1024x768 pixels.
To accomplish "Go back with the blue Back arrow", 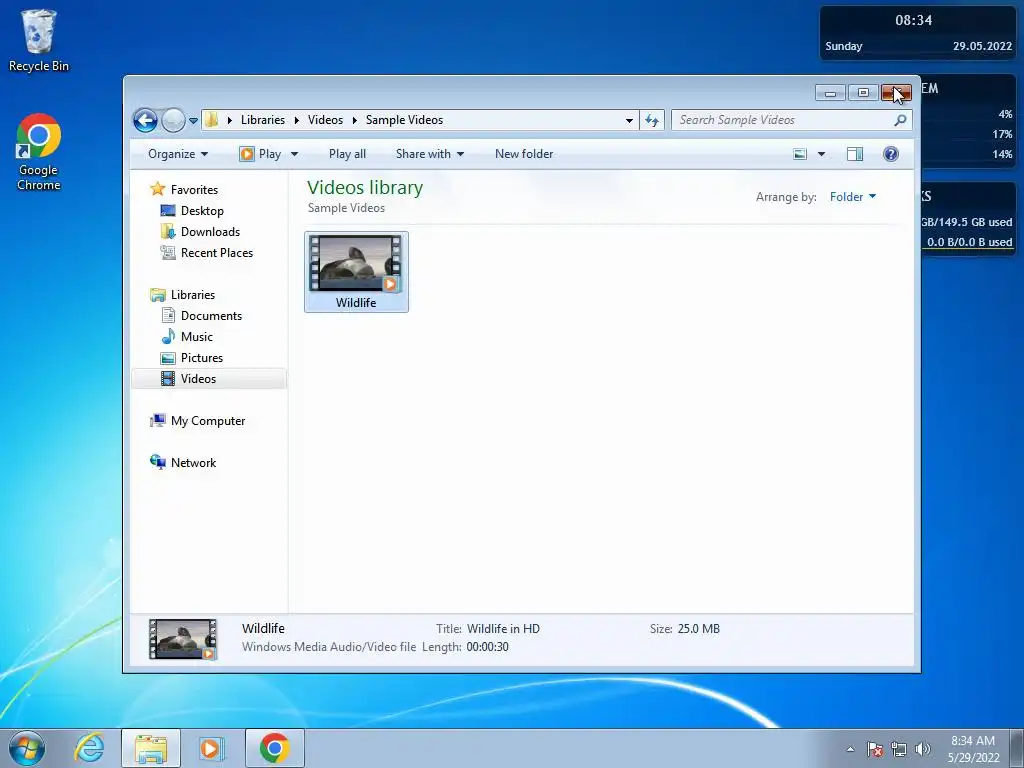I will tap(145, 120).
